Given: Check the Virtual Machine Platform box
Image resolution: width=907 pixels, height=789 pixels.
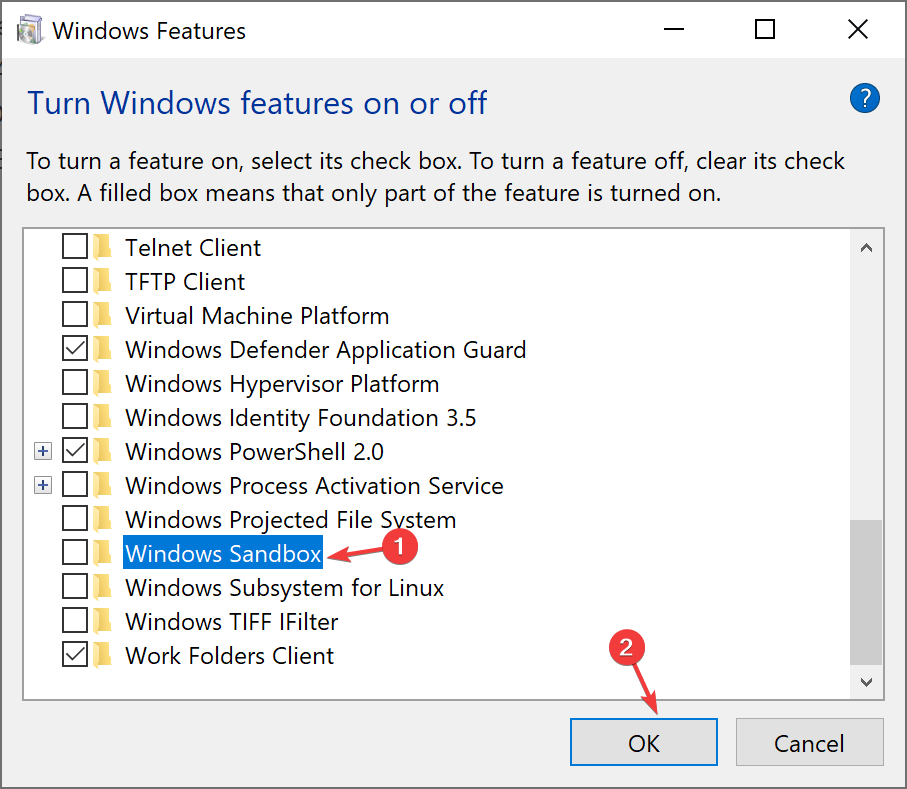Looking at the screenshot, I should click(x=75, y=315).
